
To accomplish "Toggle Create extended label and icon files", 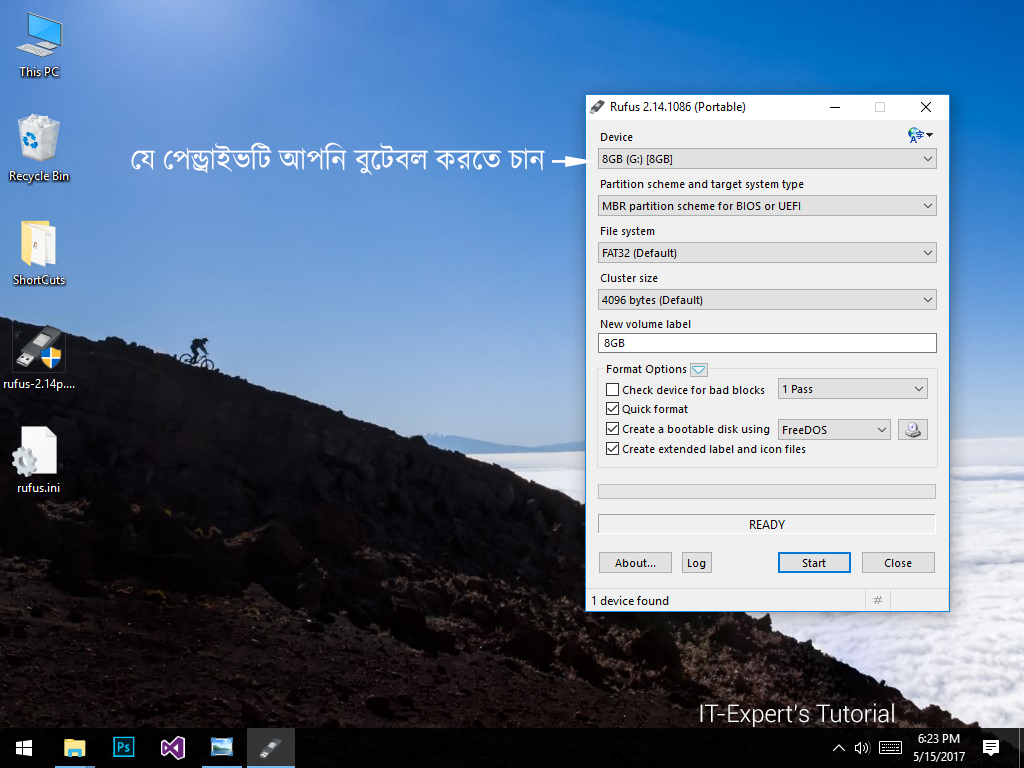I will pyautogui.click(x=613, y=449).
